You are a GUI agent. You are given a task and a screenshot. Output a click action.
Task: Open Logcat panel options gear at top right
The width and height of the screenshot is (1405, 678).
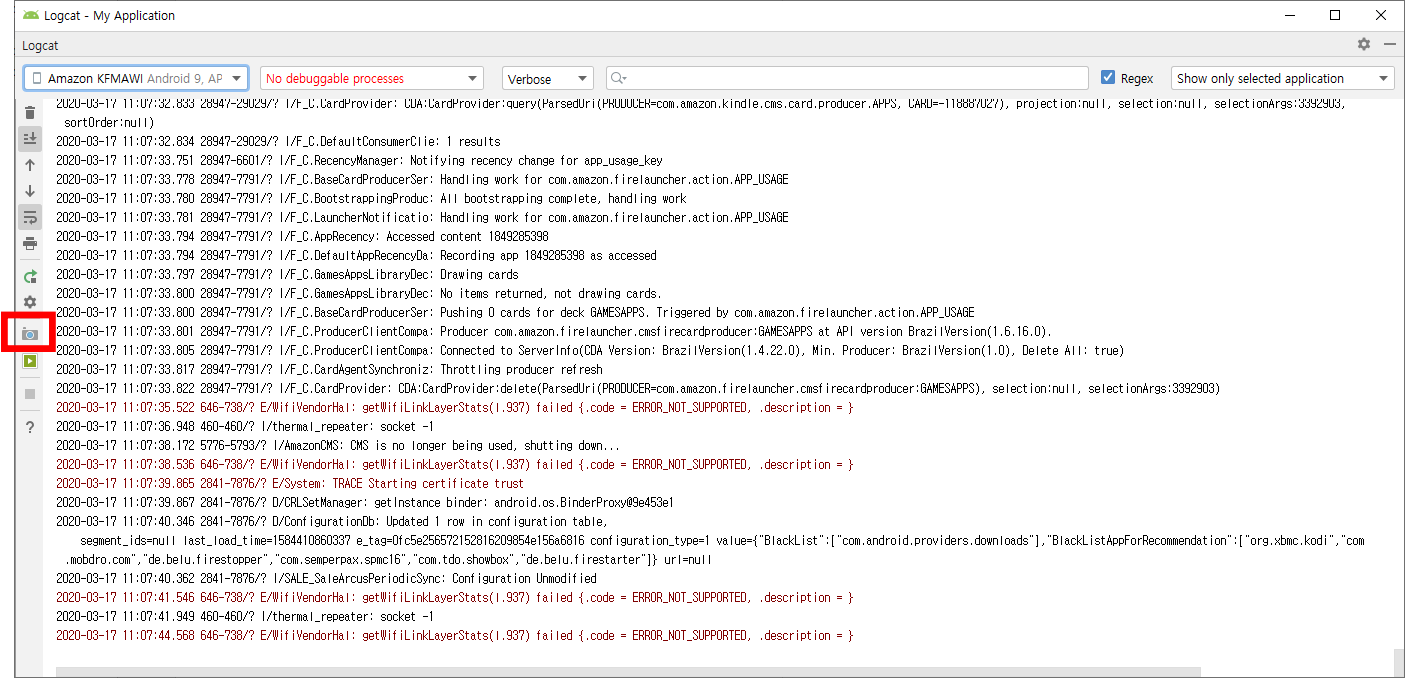(1364, 45)
